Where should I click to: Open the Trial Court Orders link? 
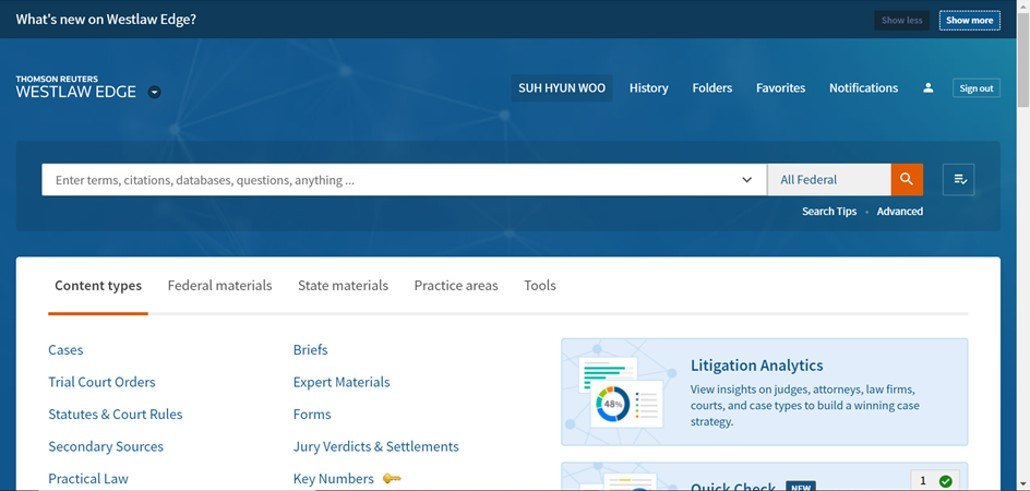click(102, 382)
